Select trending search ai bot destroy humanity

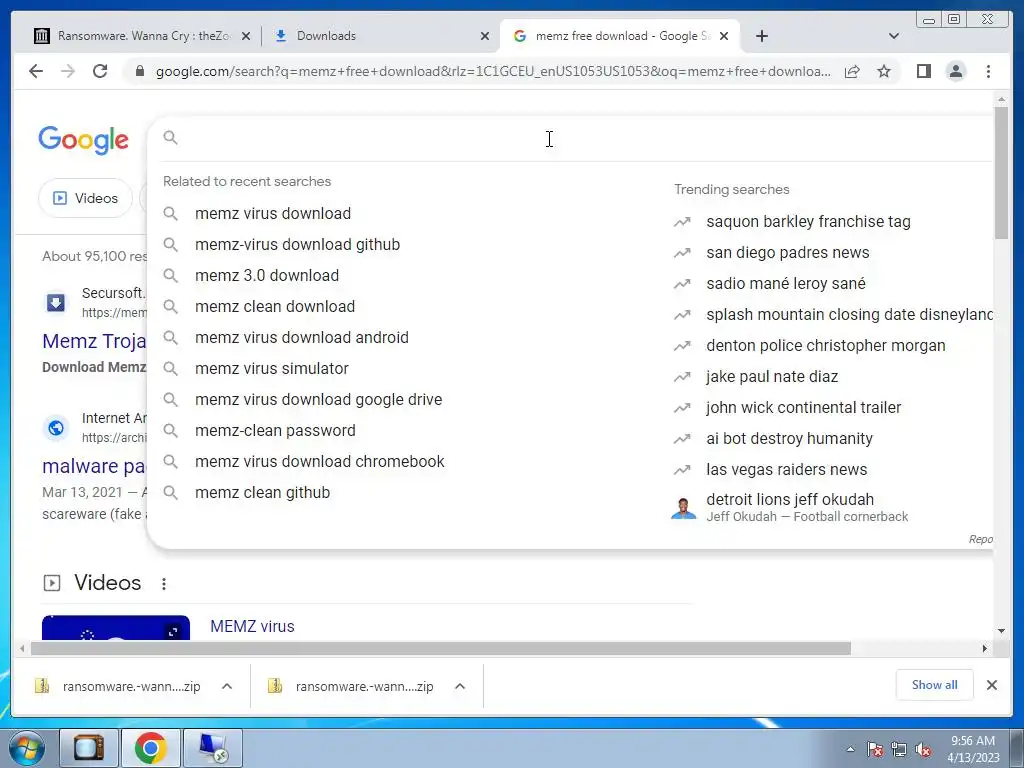[x=790, y=439]
